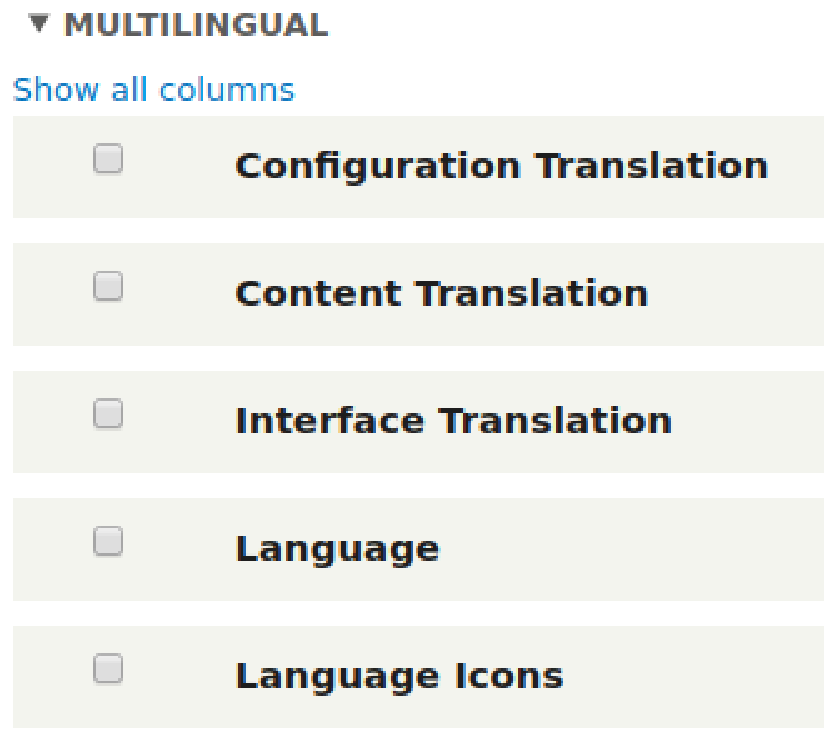Click the Configuration Translation label
The image size is (824, 739).
click(500, 166)
